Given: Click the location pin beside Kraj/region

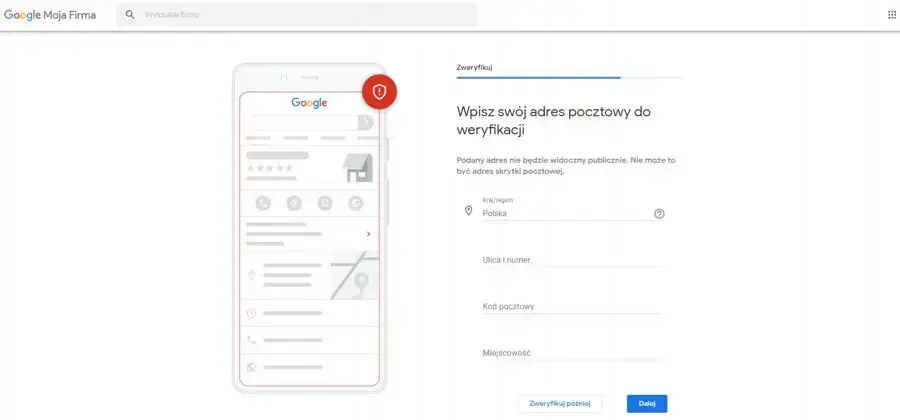Looking at the screenshot, I should [468, 211].
